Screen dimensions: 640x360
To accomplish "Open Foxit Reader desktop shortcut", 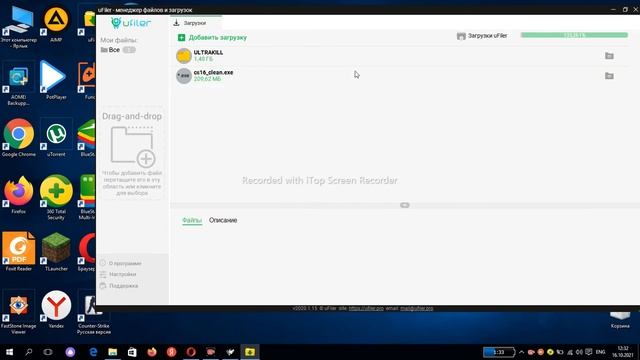I will (x=18, y=252).
